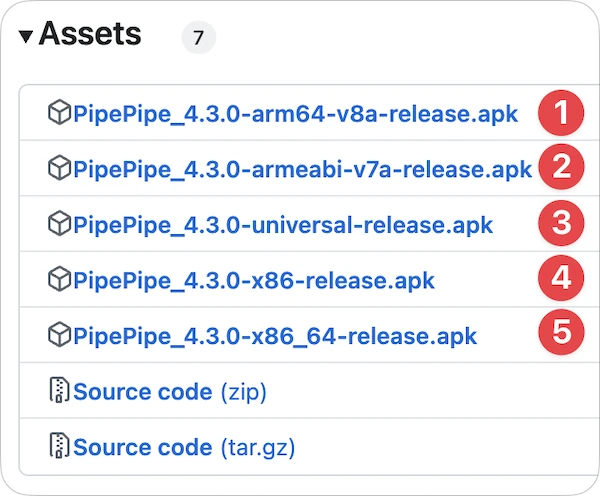Download PipePipe_4.3.0-x86_64-release.apk

tap(275, 336)
